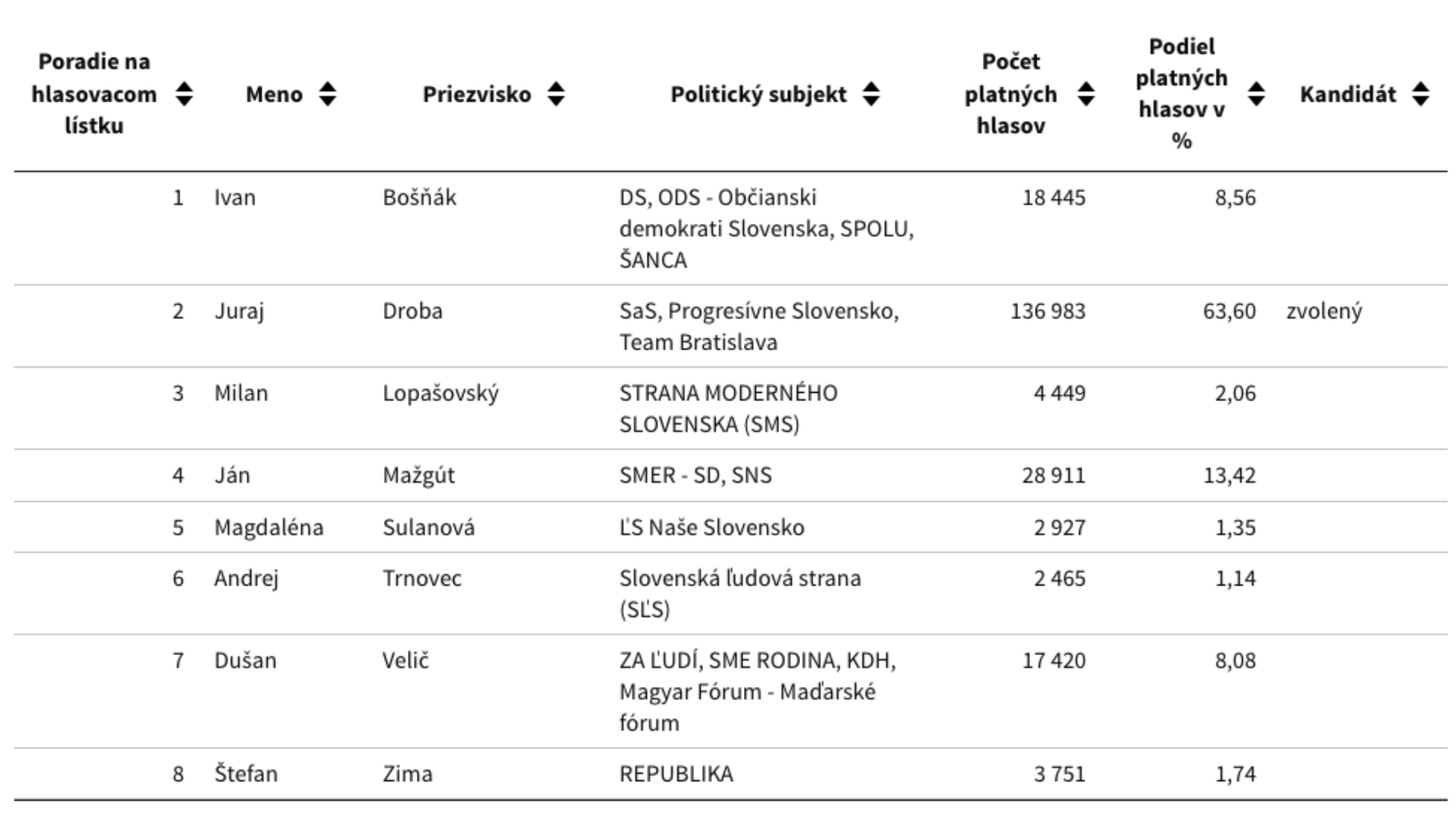Click the Meno column header text
Viewport: 1456px width, 819px height.
[274, 94]
